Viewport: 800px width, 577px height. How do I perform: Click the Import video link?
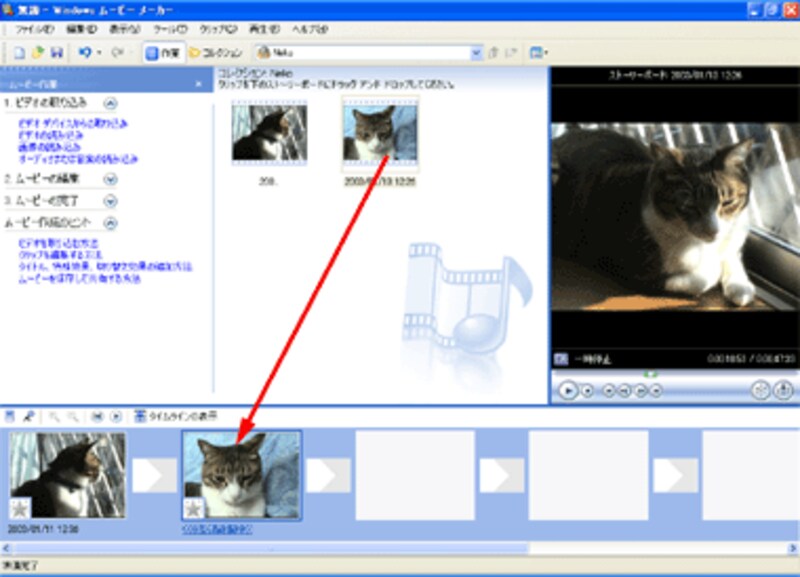click(x=51, y=135)
